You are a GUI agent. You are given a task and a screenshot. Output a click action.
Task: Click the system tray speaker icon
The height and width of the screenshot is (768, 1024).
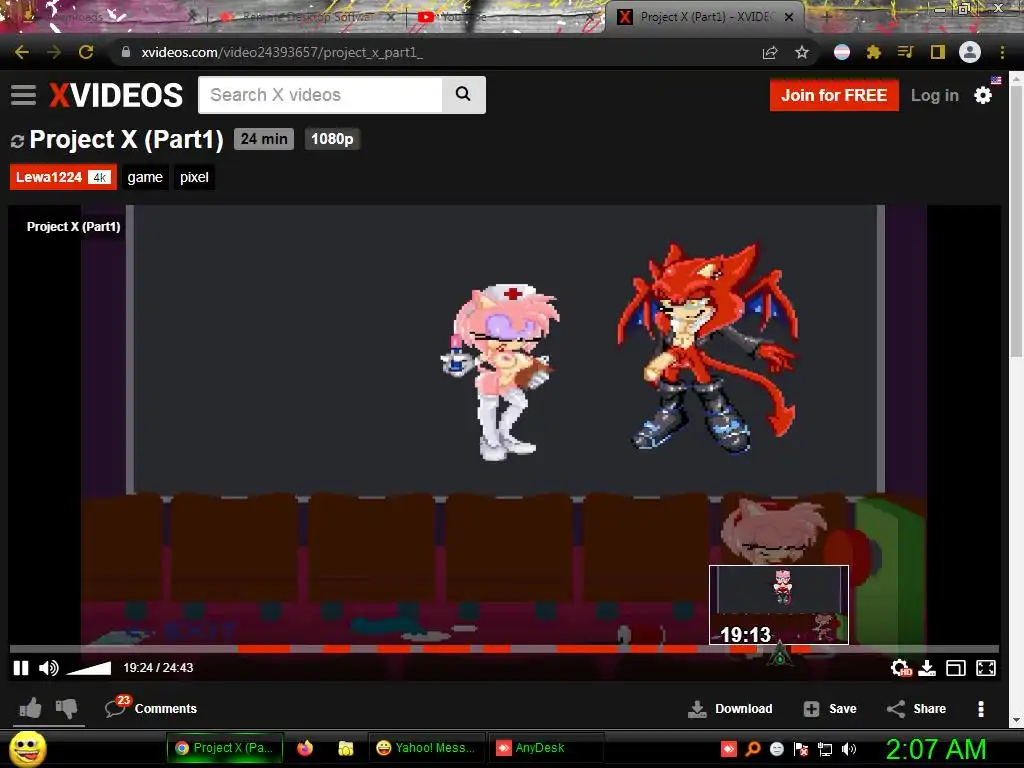point(848,749)
